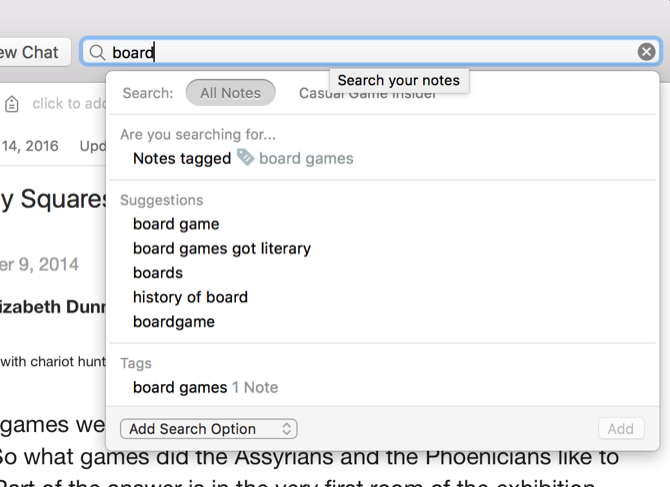Click the notebook icon beside 'click to add'

coord(12,104)
